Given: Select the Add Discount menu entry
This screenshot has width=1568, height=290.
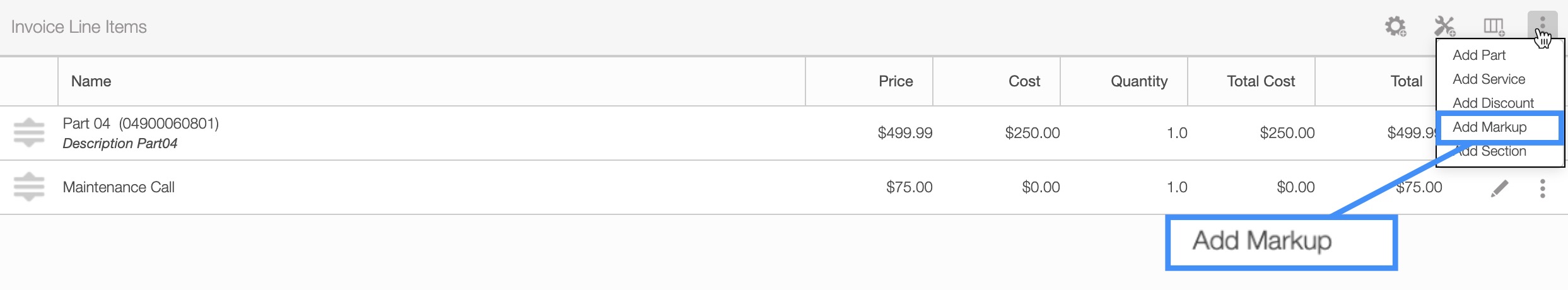Looking at the screenshot, I should [x=1493, y=103].
